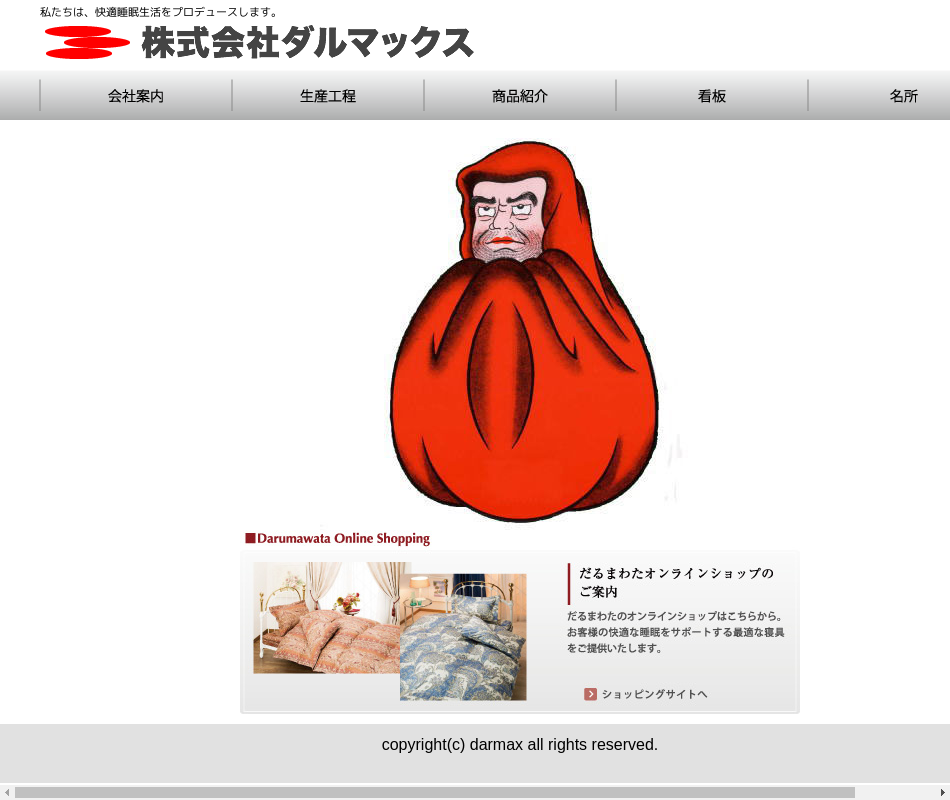Click the horizontal scrollbar thumb
Image resolution: width=950 pixels, height=800 pixels.
434,792
